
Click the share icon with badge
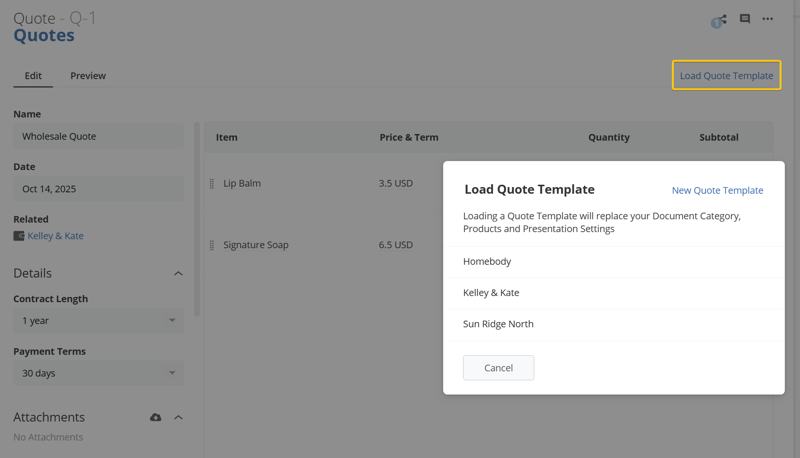click(x=720, y=20)
